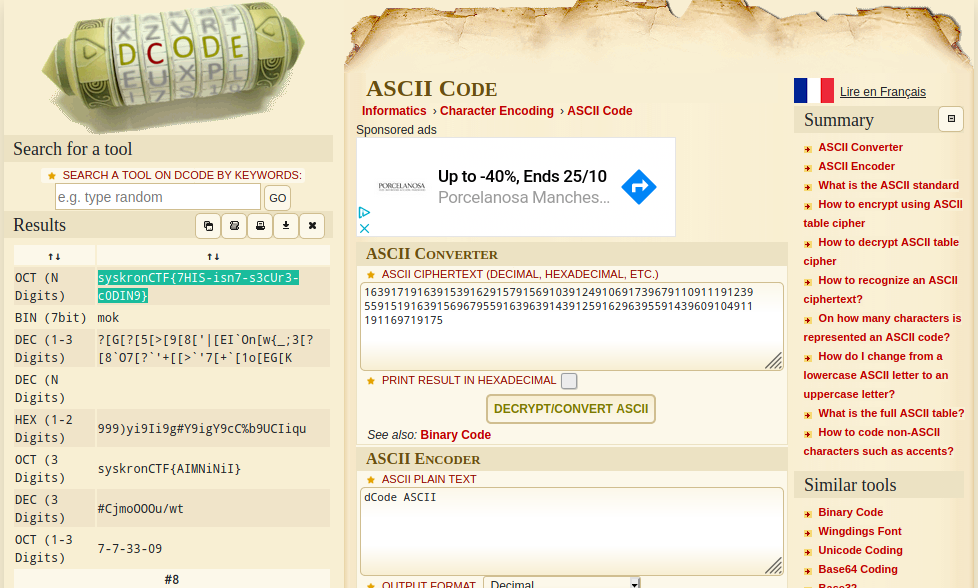Collapse the Summary panel
Viewport: 978px width, 588px height.
951,119
